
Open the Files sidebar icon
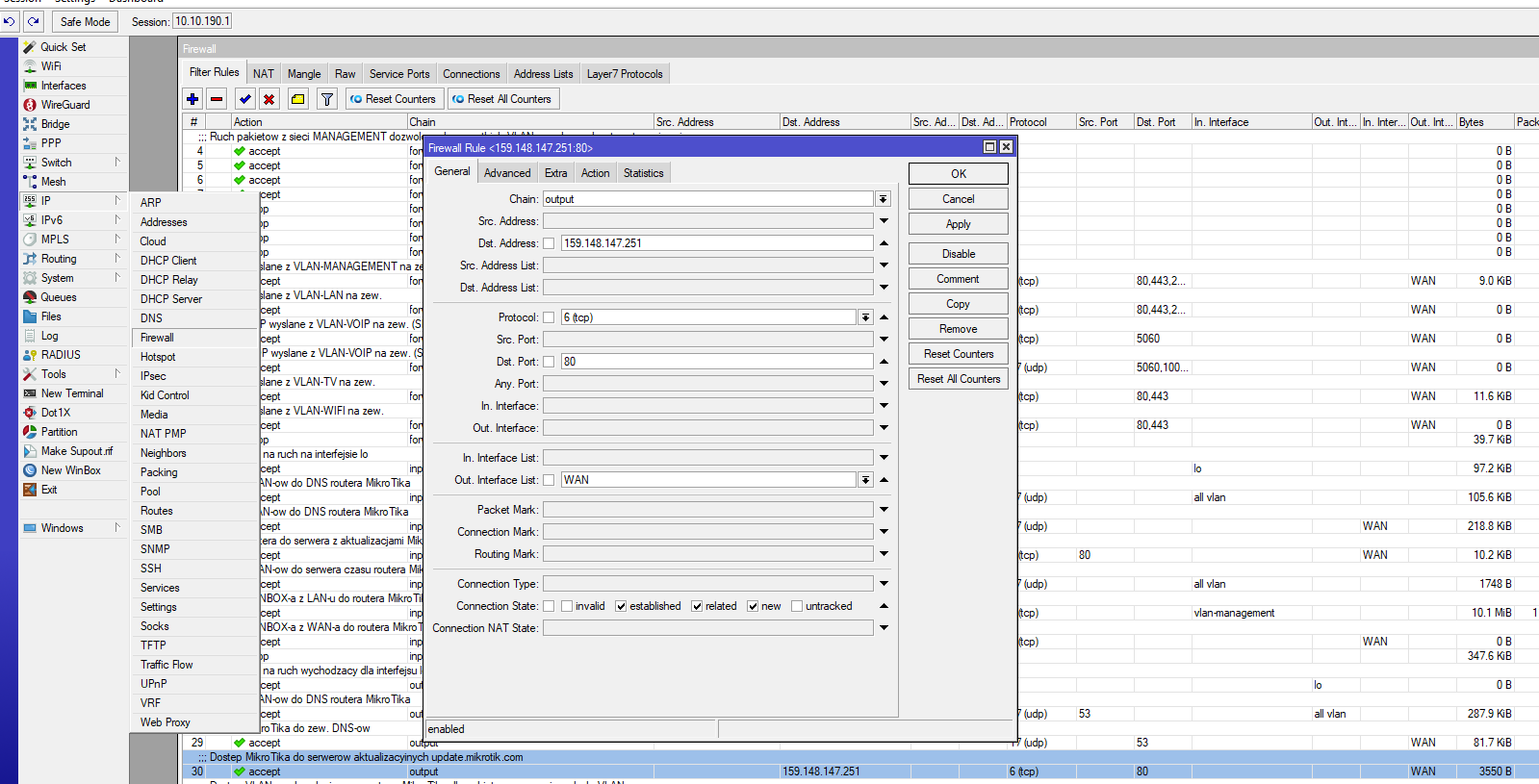coord(30,316)
